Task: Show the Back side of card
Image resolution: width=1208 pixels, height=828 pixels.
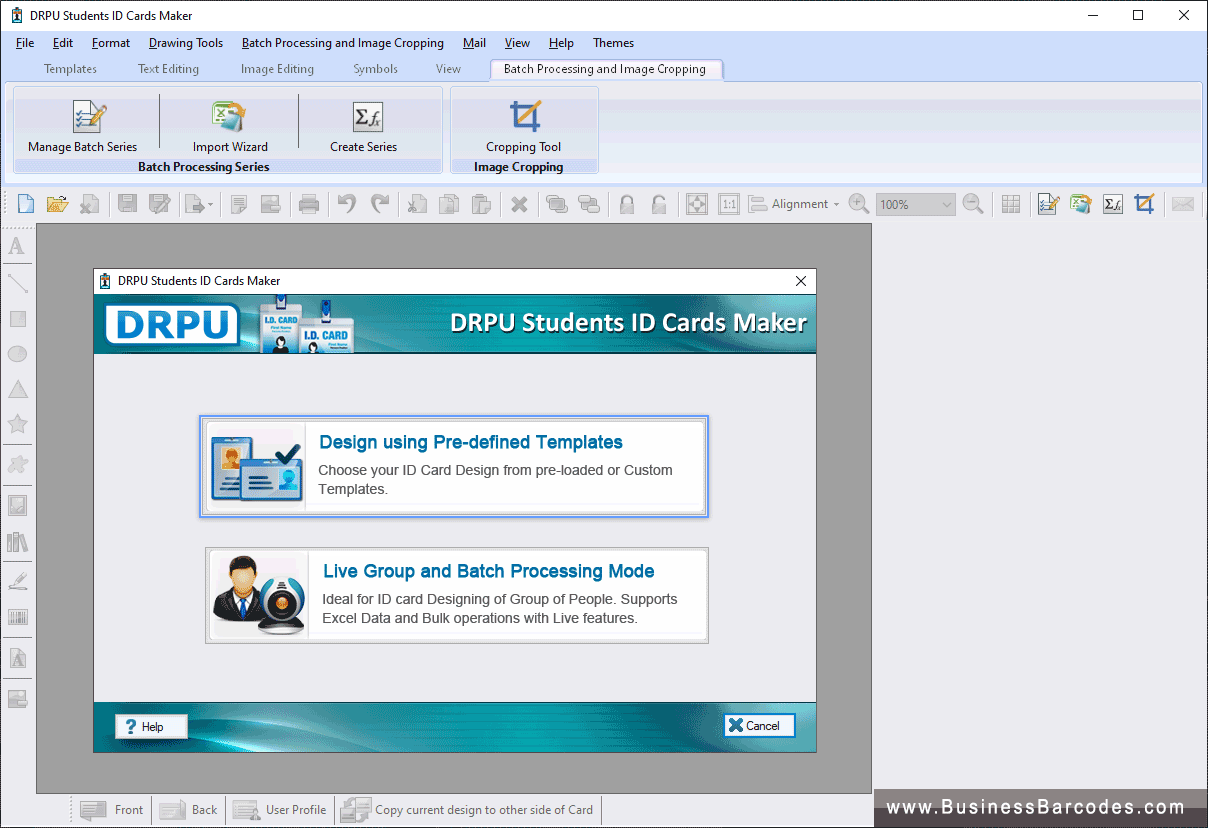Action: (x=188, y=810)
